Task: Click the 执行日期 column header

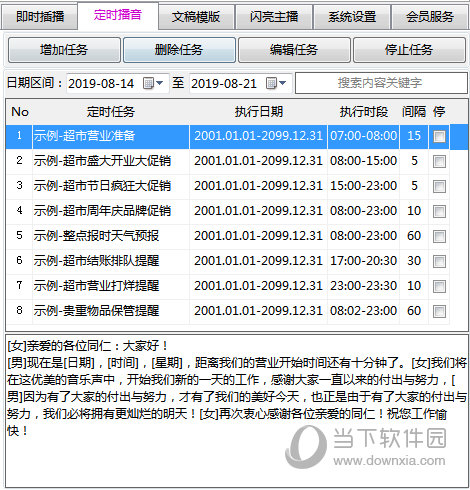Action: [x=258, y=112]
